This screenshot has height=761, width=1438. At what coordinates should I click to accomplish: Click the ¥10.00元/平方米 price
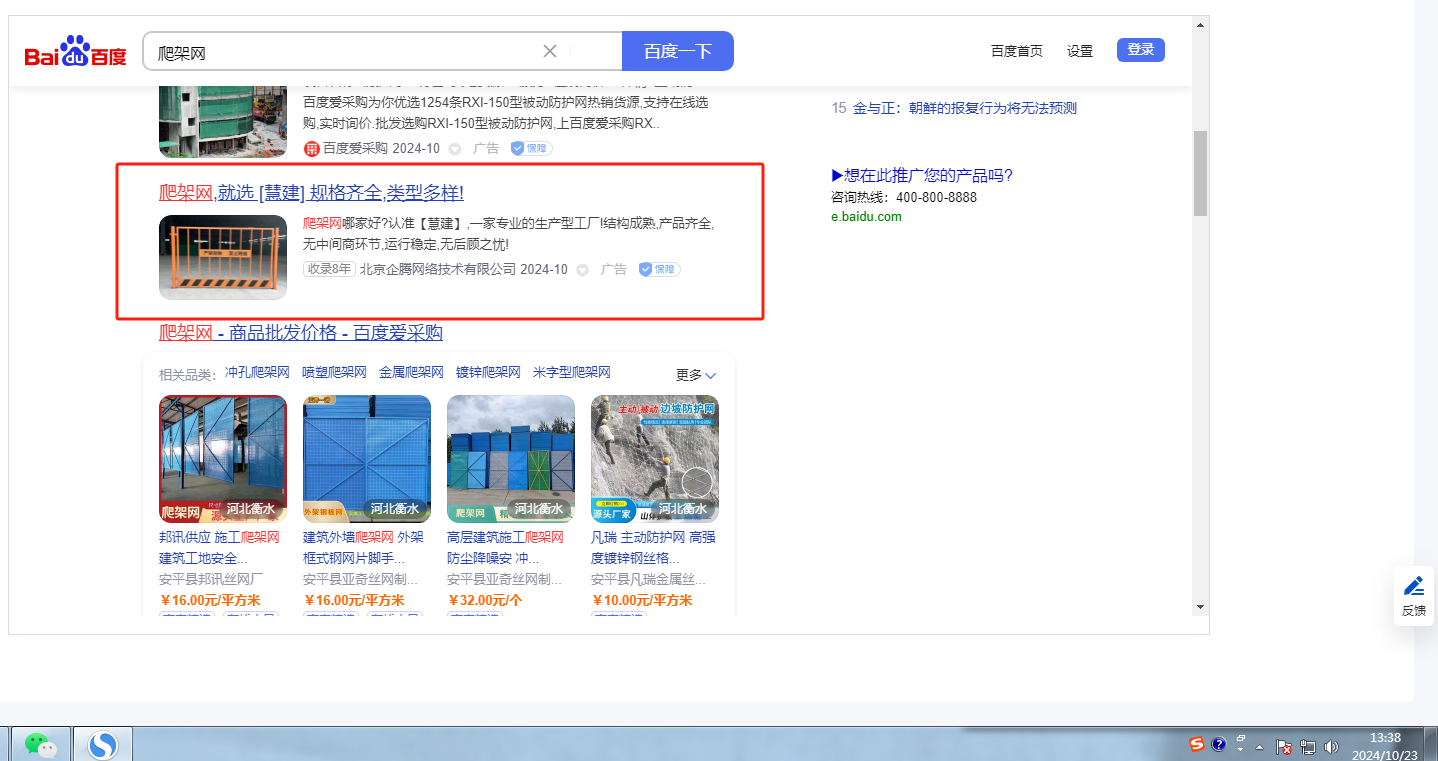(641, 600)
